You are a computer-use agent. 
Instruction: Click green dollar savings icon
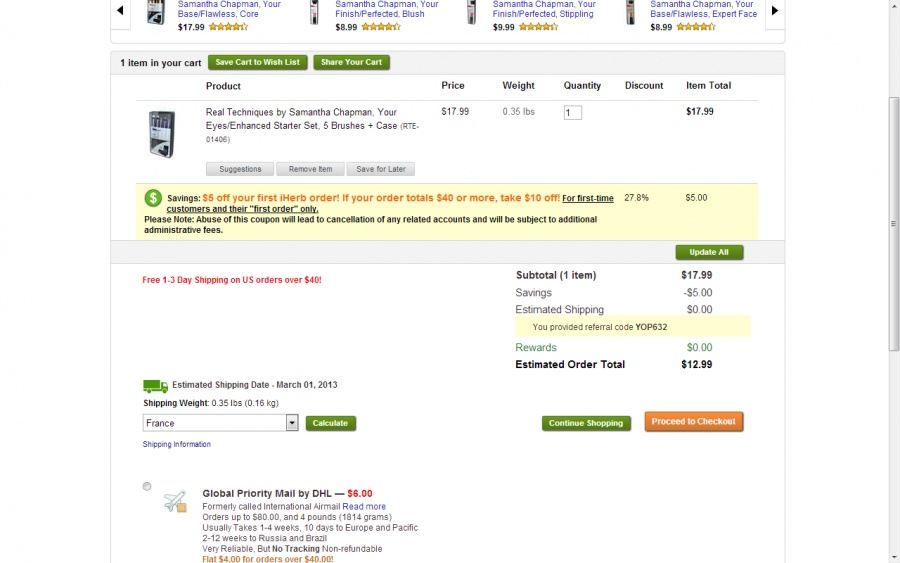pos(153,198)
